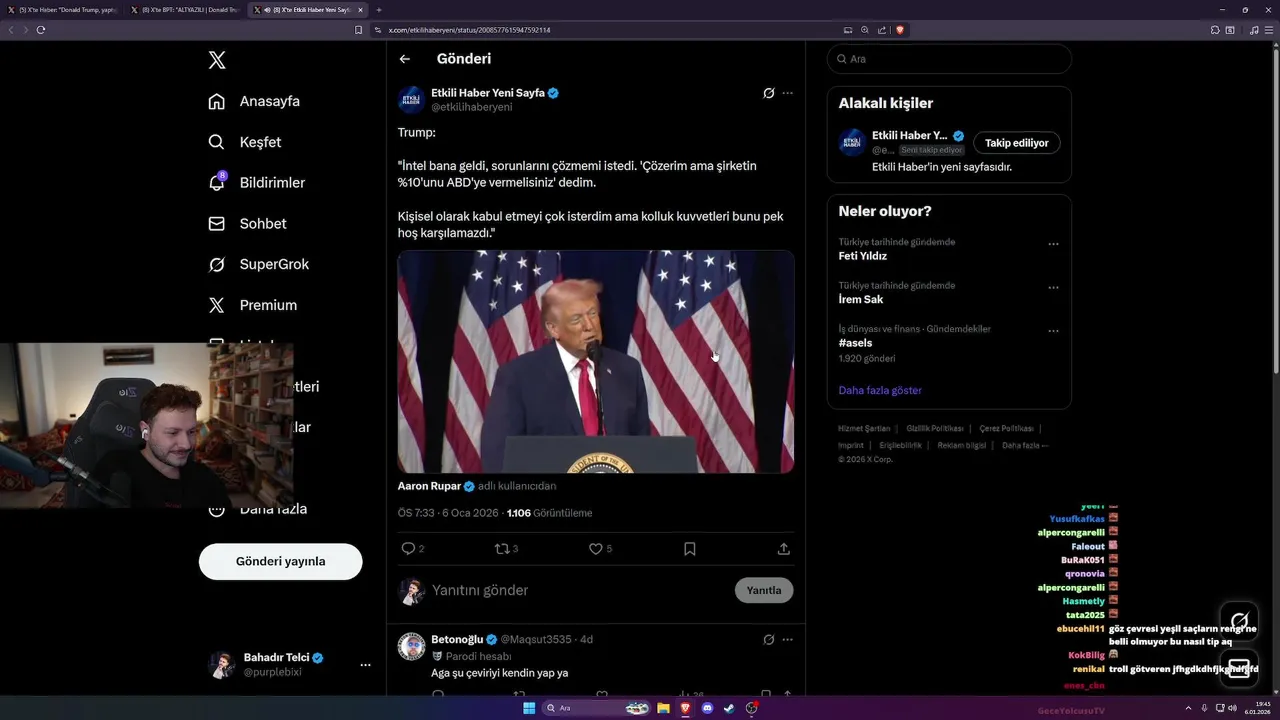
Task: Click Daha fazla göster link
Action: pos(880,390)
